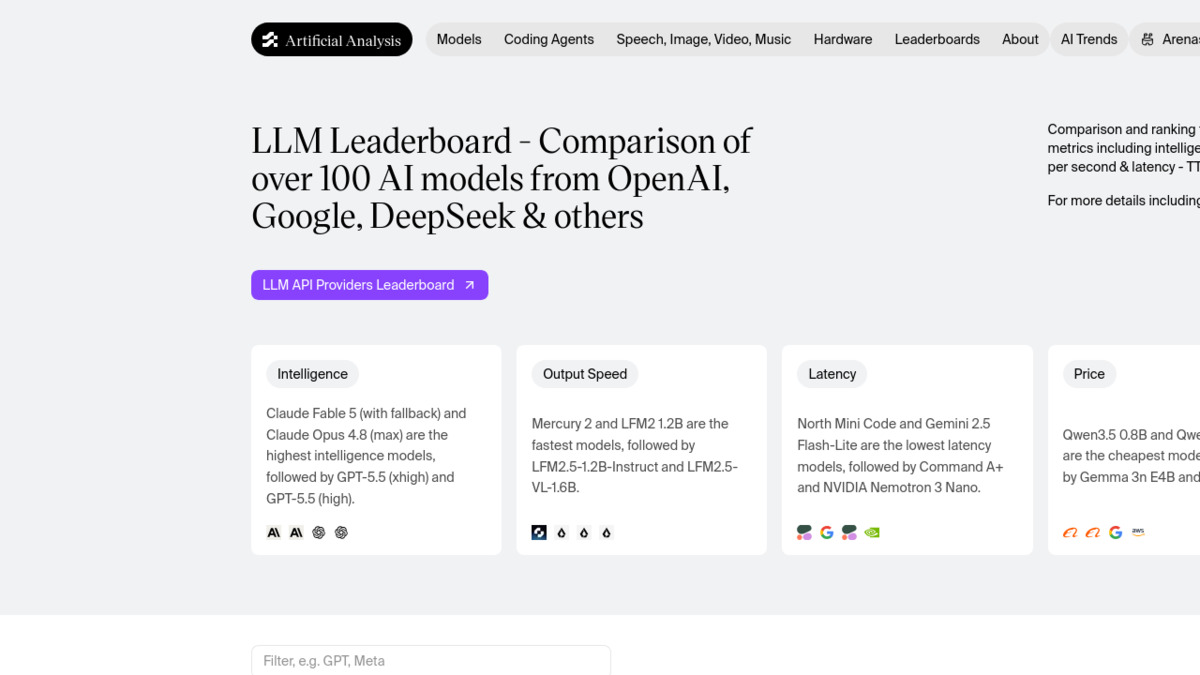Click the 'Comparison and ranking' intro paragraph
The height and width of the screenshot is (675, 1200).
(1124, 148)
